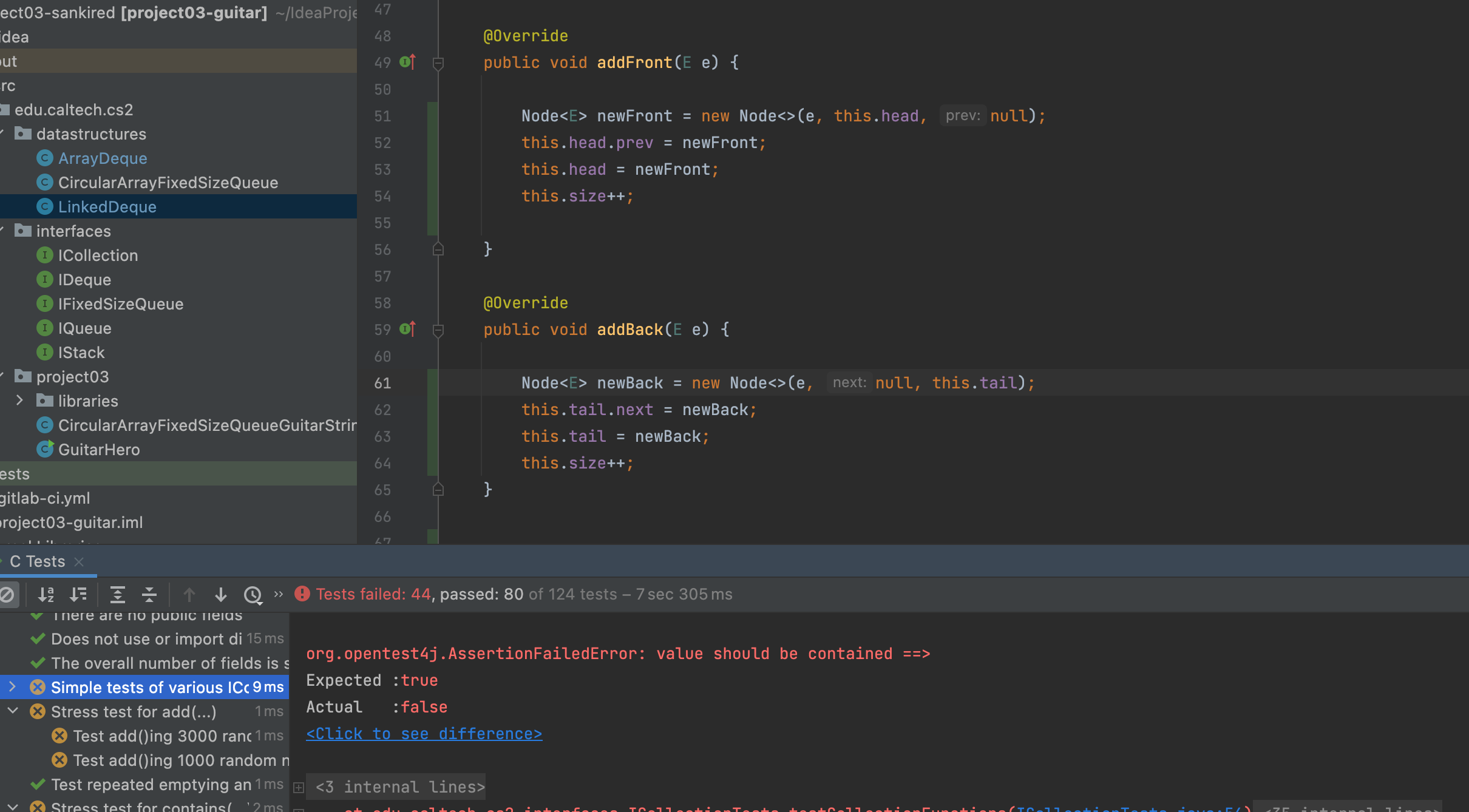This screenshot has height=812, width=1469.
Task: Switch to the C Tests run tab
Action: 38,561
